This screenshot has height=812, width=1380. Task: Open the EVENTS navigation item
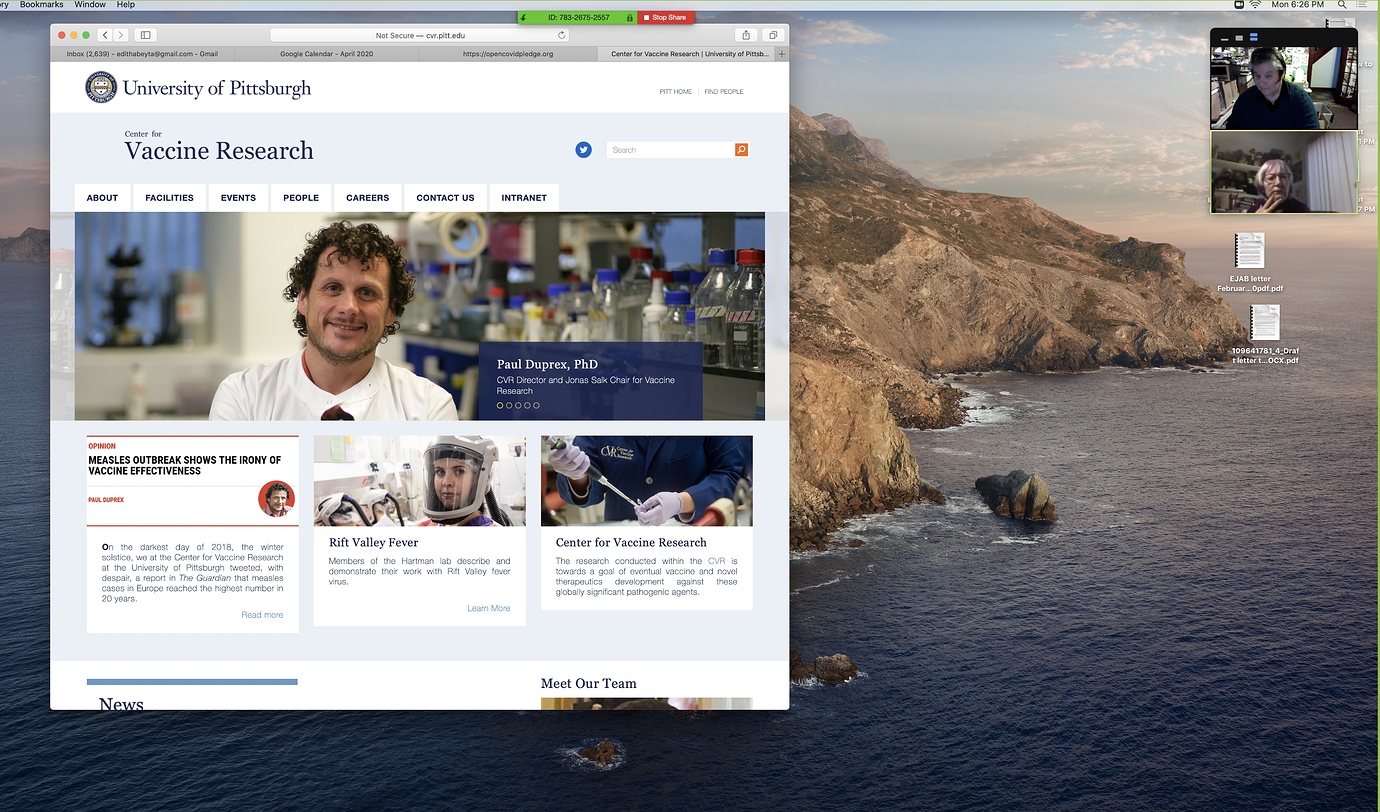238,198
